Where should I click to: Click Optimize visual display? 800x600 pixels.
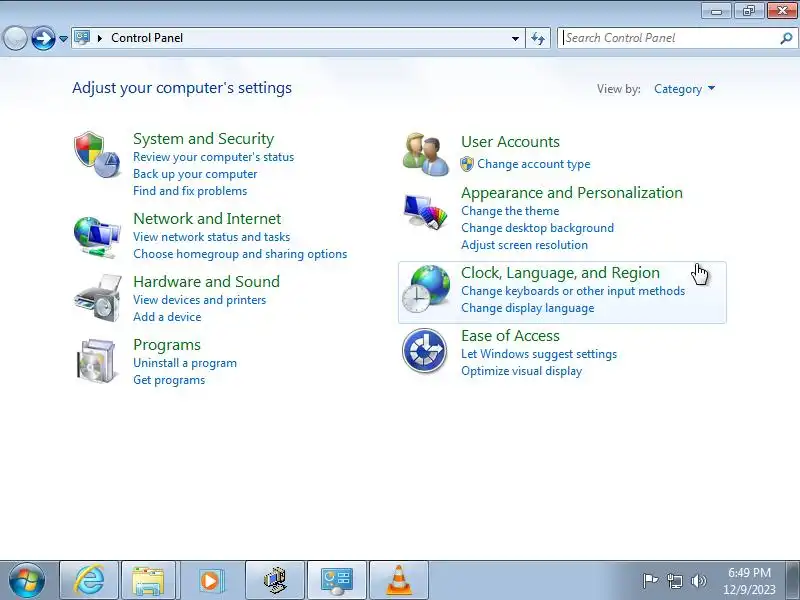point(521,371)
